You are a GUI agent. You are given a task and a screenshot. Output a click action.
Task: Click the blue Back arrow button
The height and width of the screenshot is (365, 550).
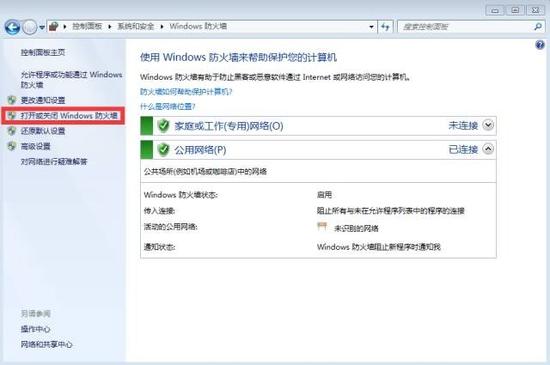(x=12, y=27)
